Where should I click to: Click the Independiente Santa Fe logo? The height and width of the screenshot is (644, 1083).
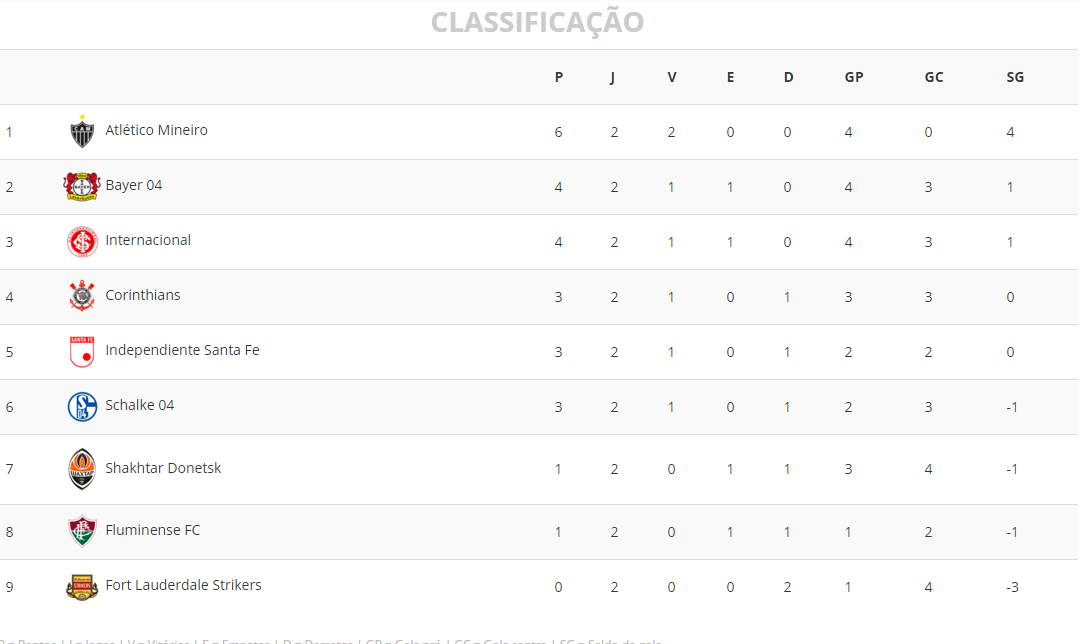(x=82, y=351)
